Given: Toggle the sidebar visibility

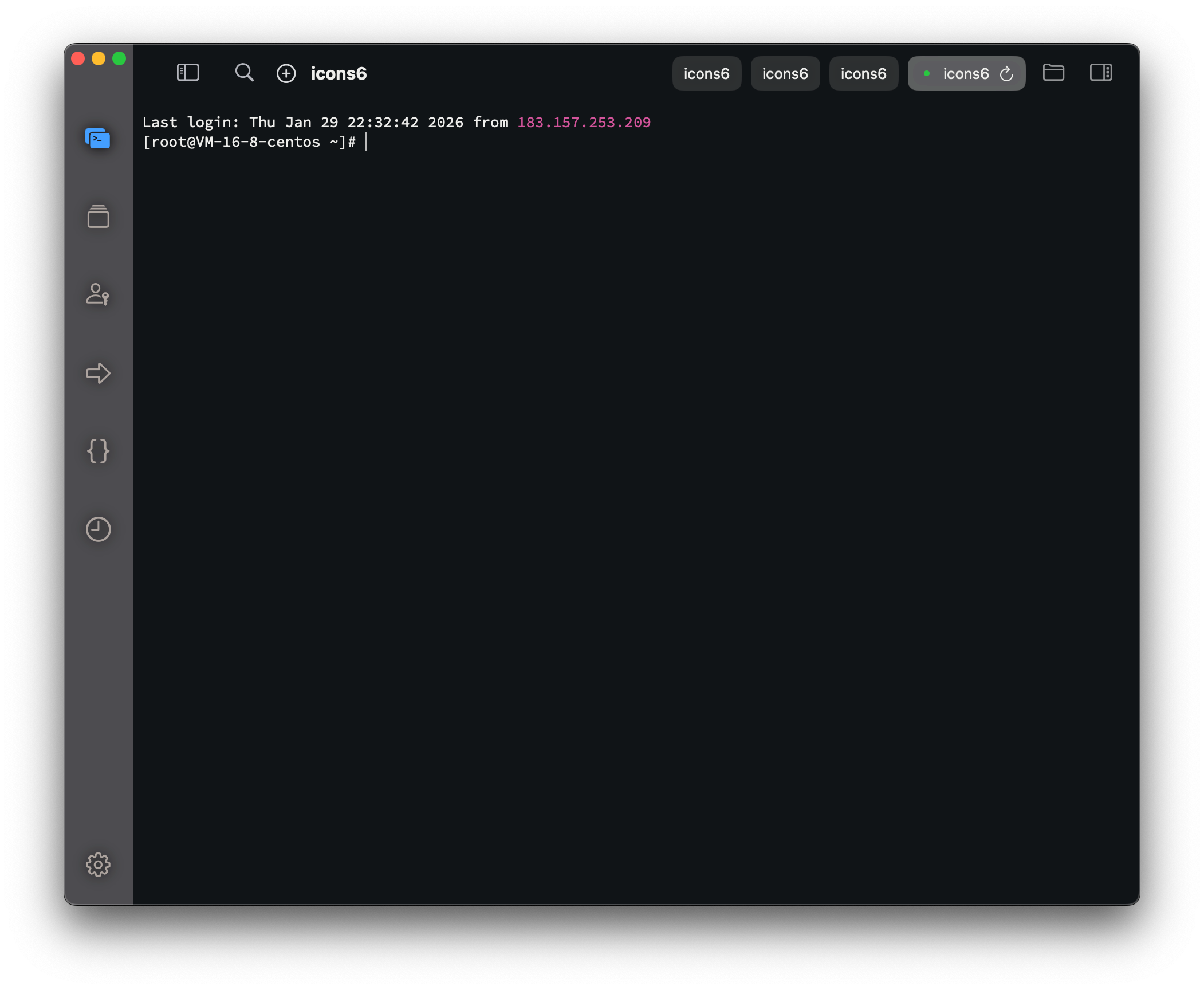Looking at the screenshot, I should [187, 73].
